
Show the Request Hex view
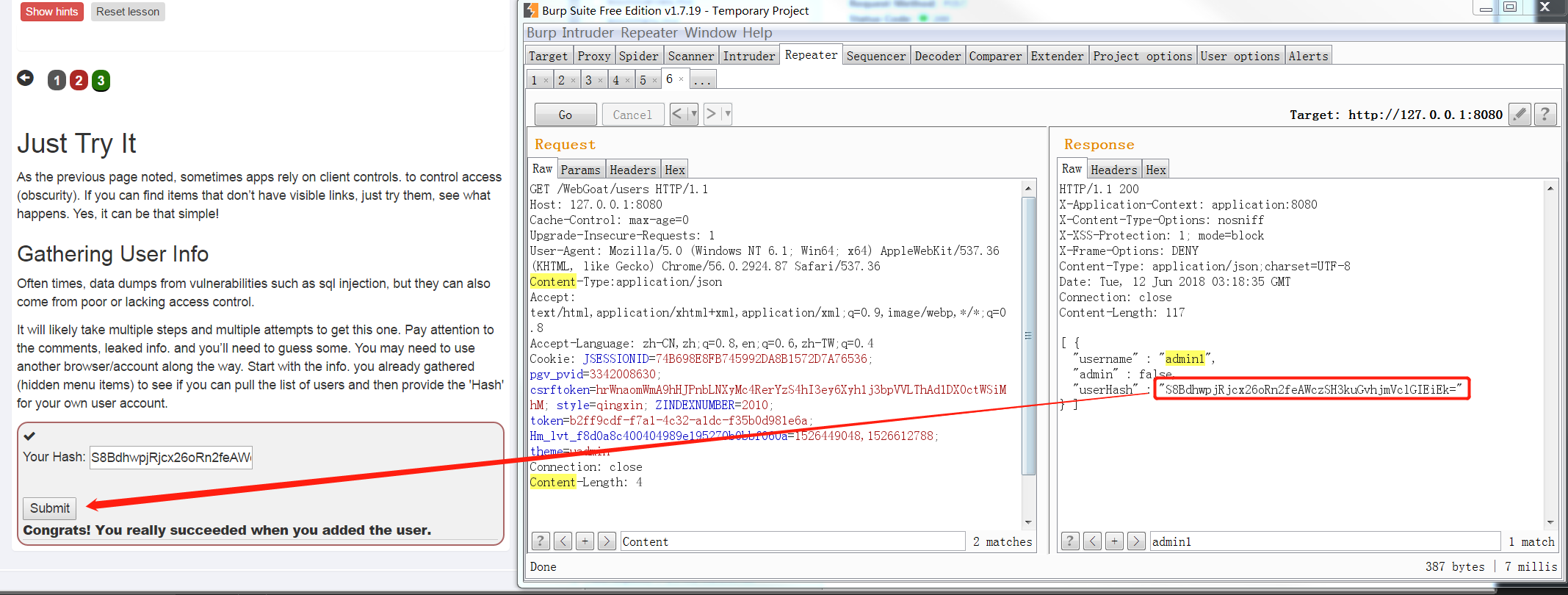[675, 170]
